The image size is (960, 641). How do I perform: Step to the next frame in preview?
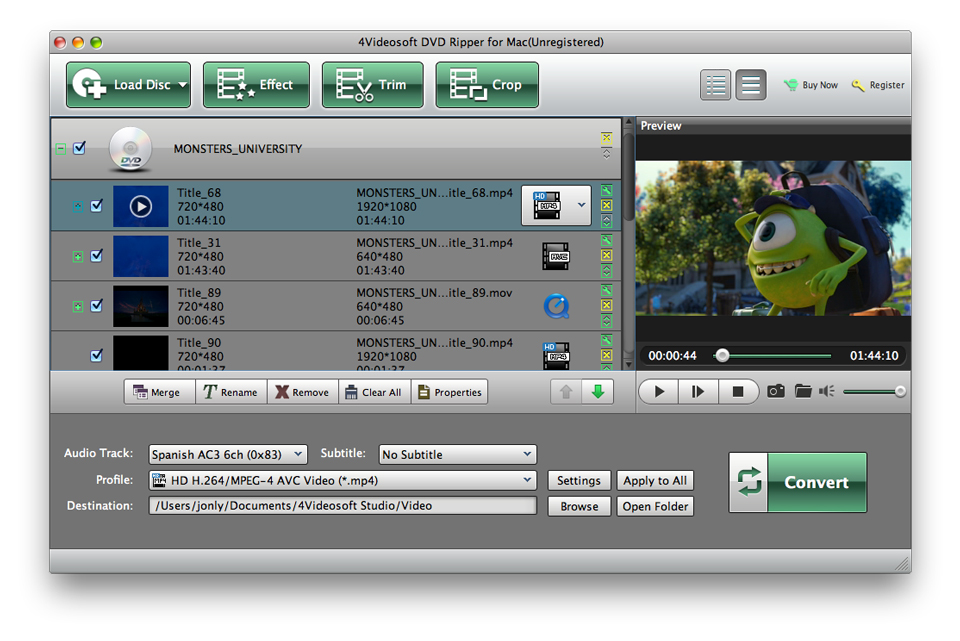pyautogui.click(x=698, y=391)
